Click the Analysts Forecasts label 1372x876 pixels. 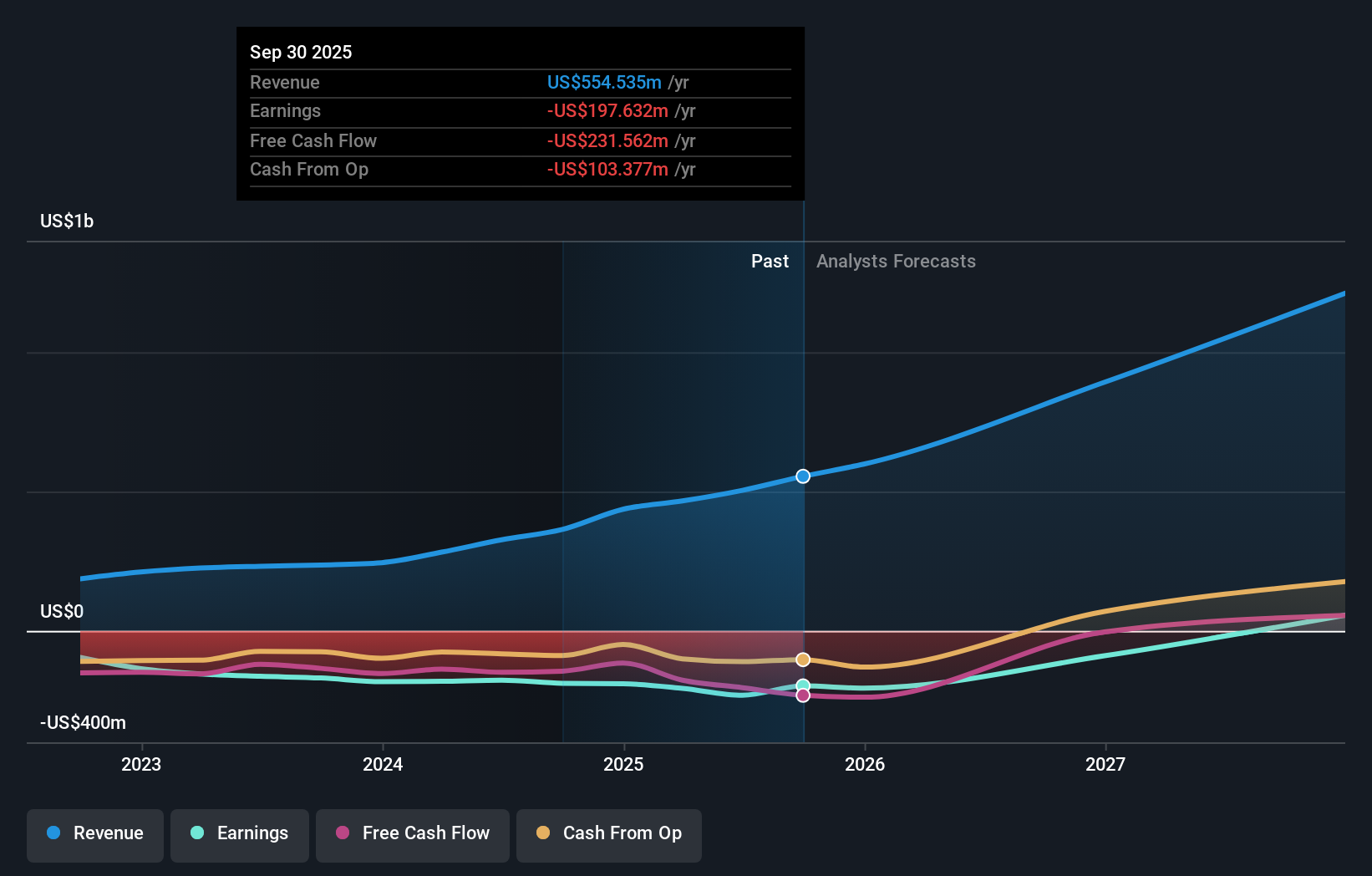(895, 261)
